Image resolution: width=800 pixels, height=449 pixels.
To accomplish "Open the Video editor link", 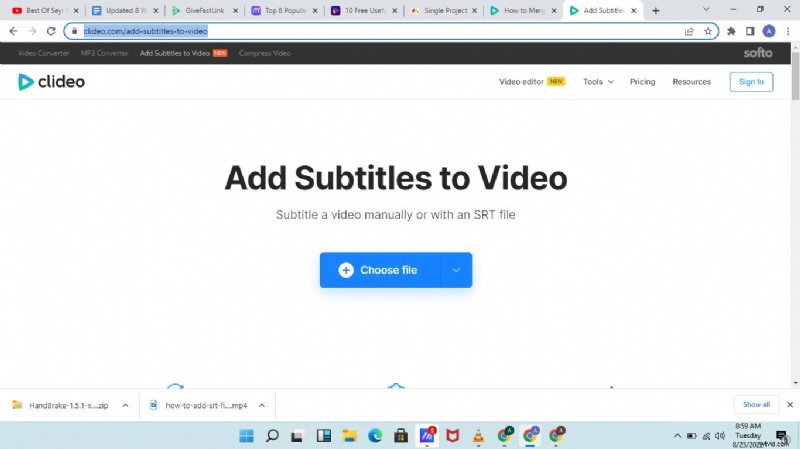I will pyautogui.click(x=531, y=82).
